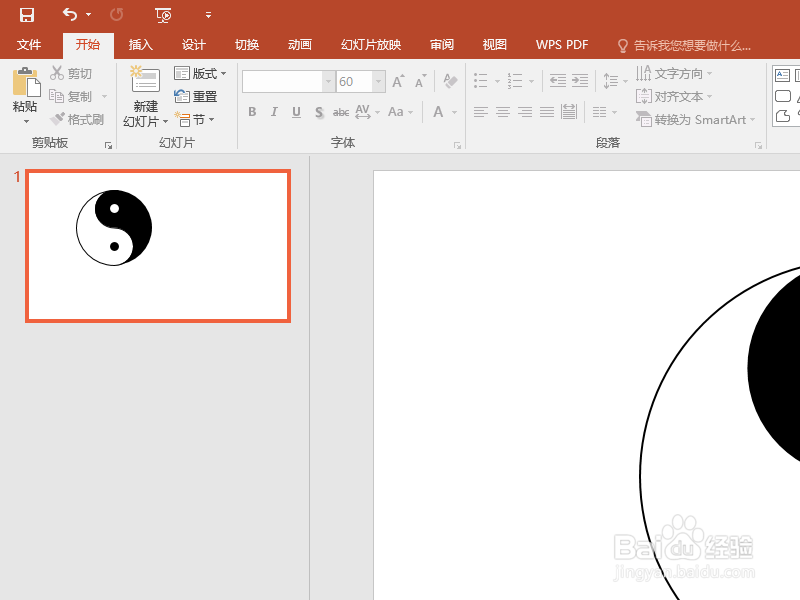This screenshot has width=800, height=600.
Task: Toggle text shadow S
Action: [319, 112]
